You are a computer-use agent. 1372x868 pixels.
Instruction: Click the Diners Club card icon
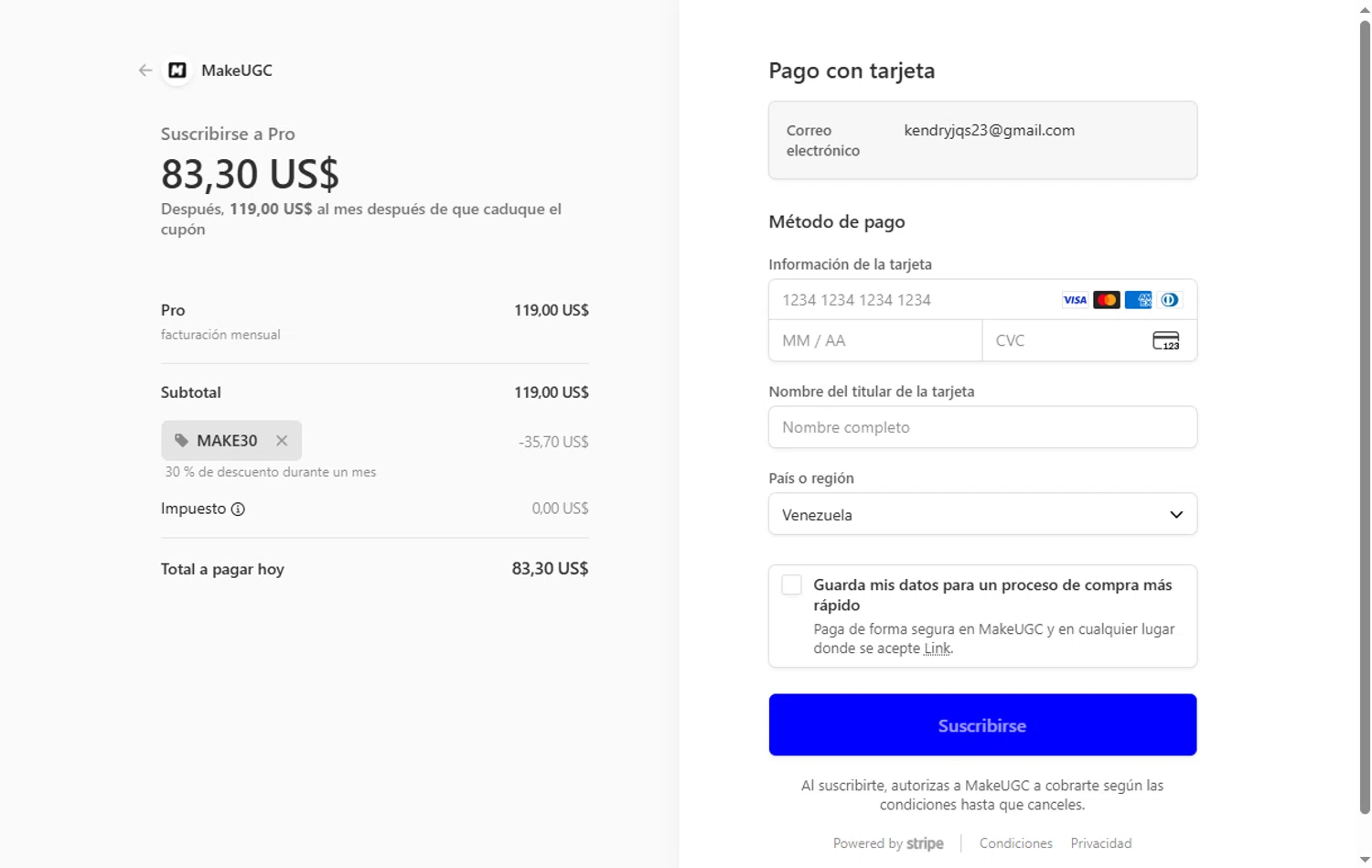(x=1169, y=300)
